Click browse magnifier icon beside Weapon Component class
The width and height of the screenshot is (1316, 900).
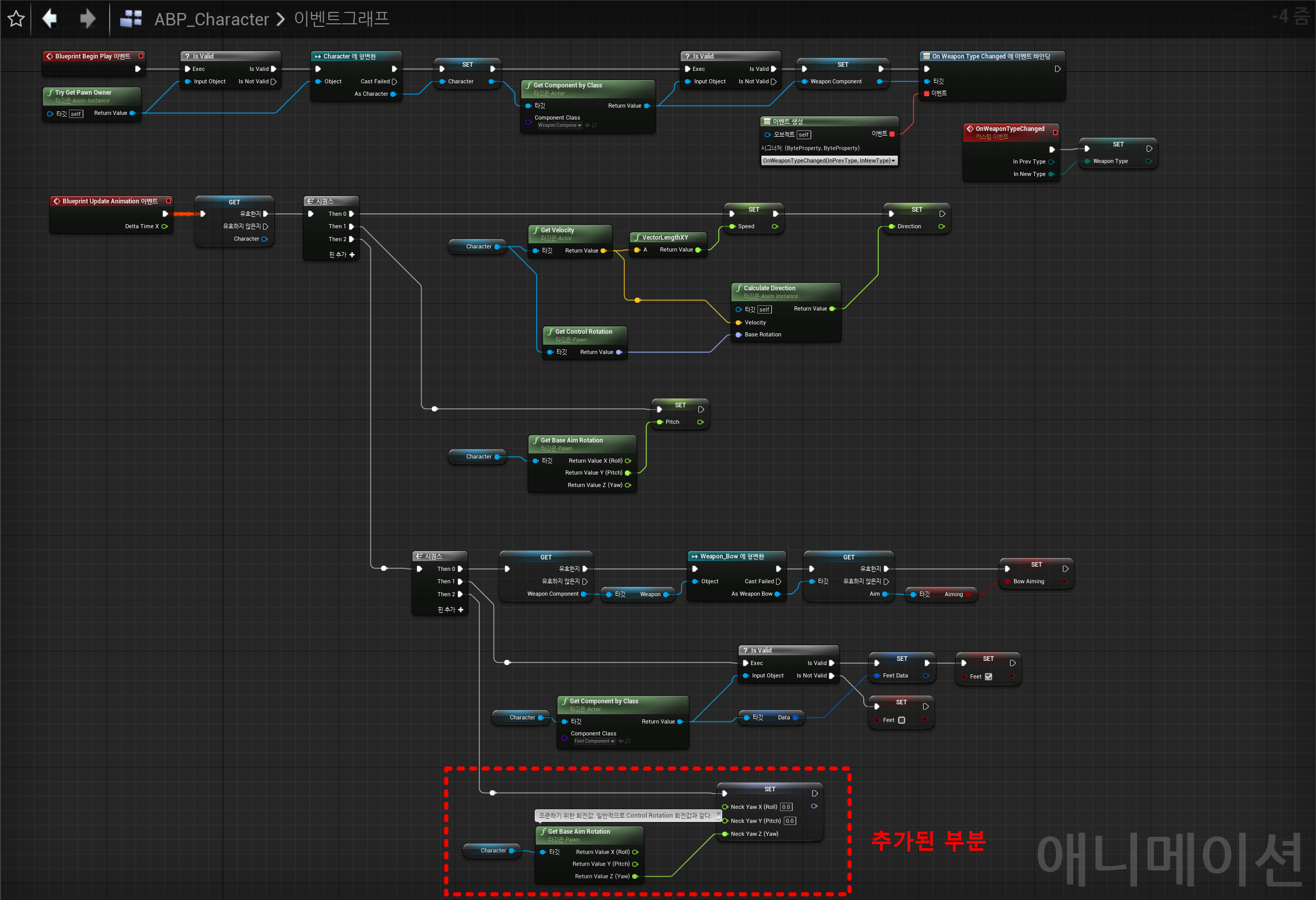[594, 125]
